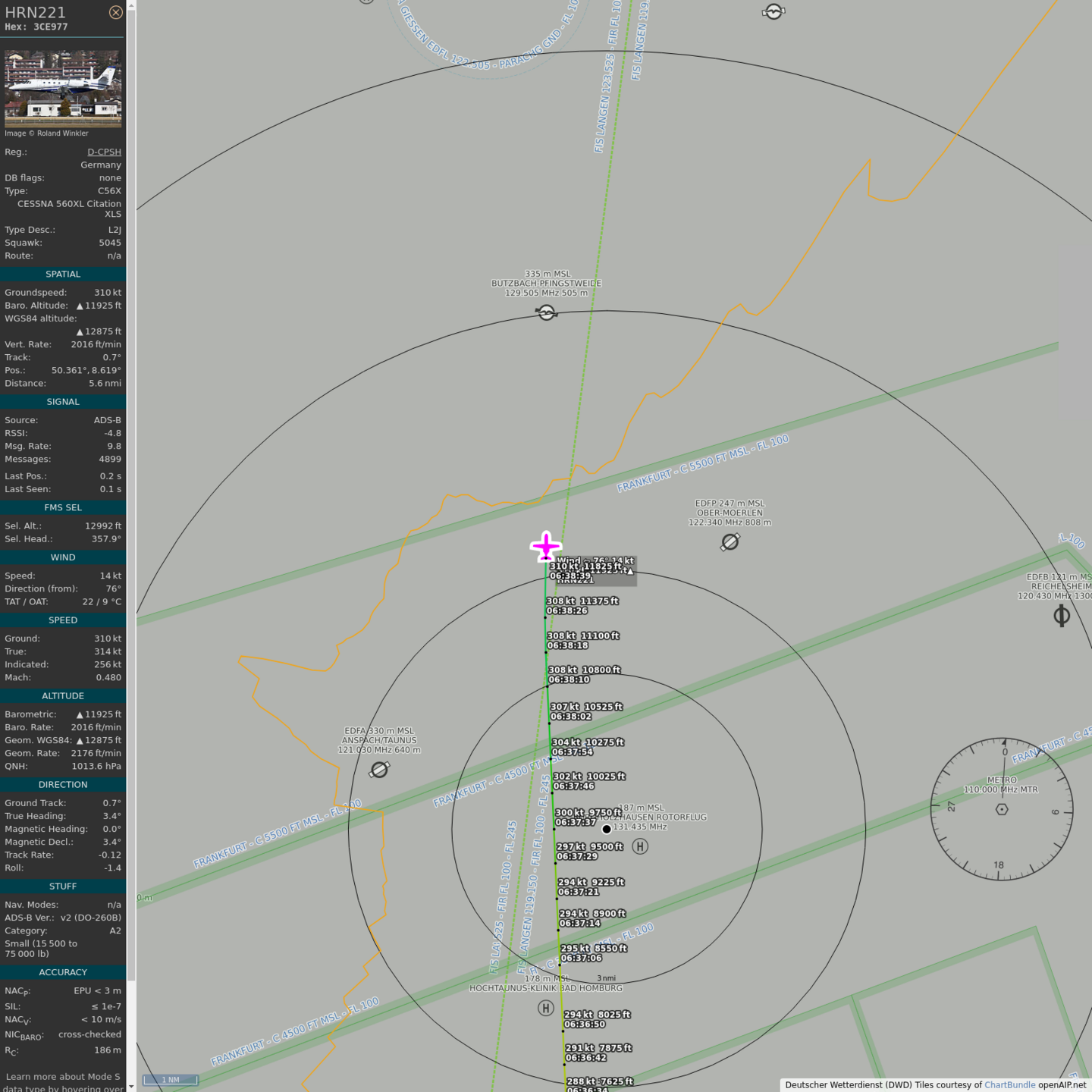Click the 1 NM map scale bar
Image resolution: width=1092 pixels, height=1092 pixels.
click(x=171, y=1080)
